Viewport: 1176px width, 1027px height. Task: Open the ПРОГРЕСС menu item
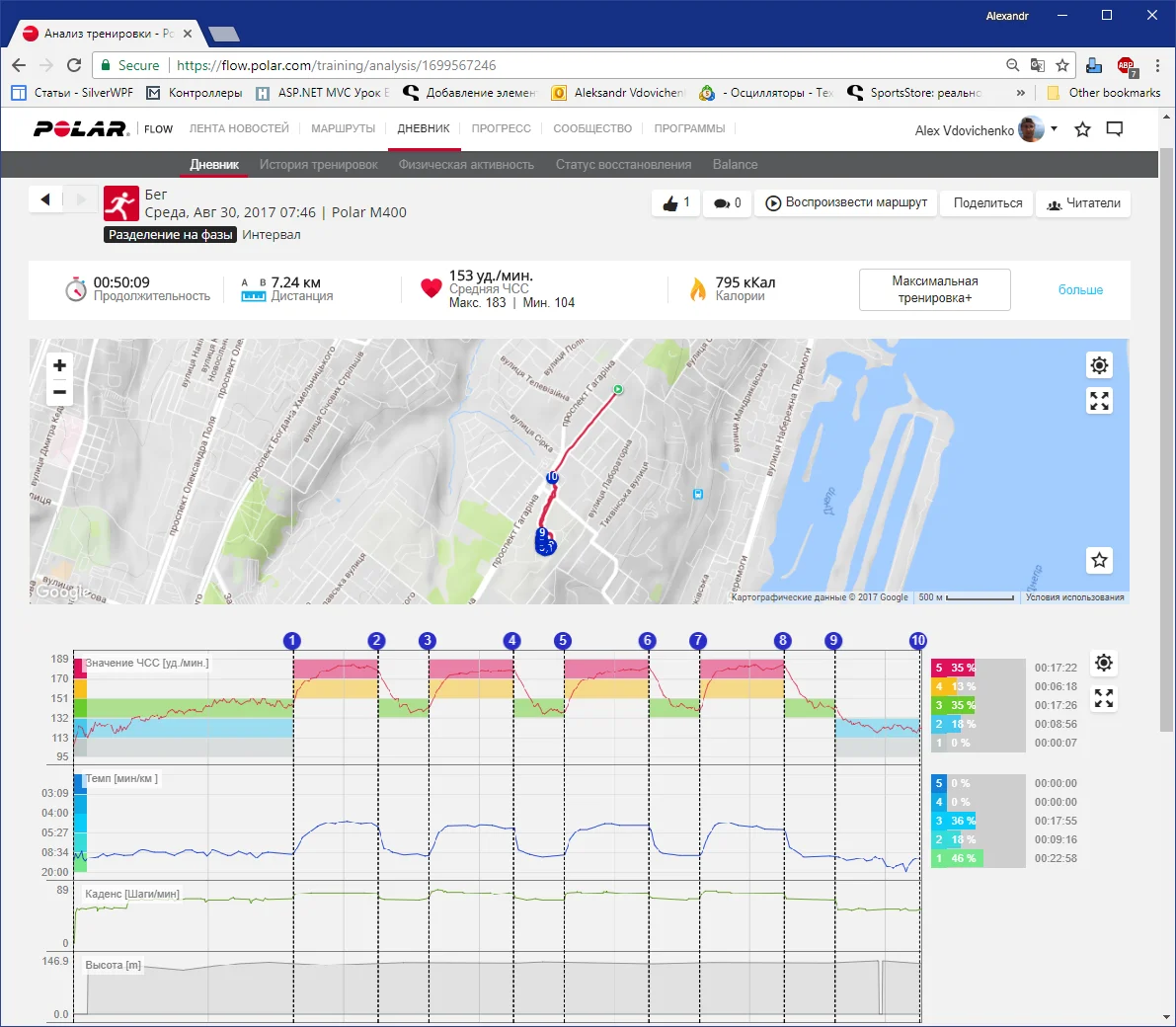click(501, 129)
